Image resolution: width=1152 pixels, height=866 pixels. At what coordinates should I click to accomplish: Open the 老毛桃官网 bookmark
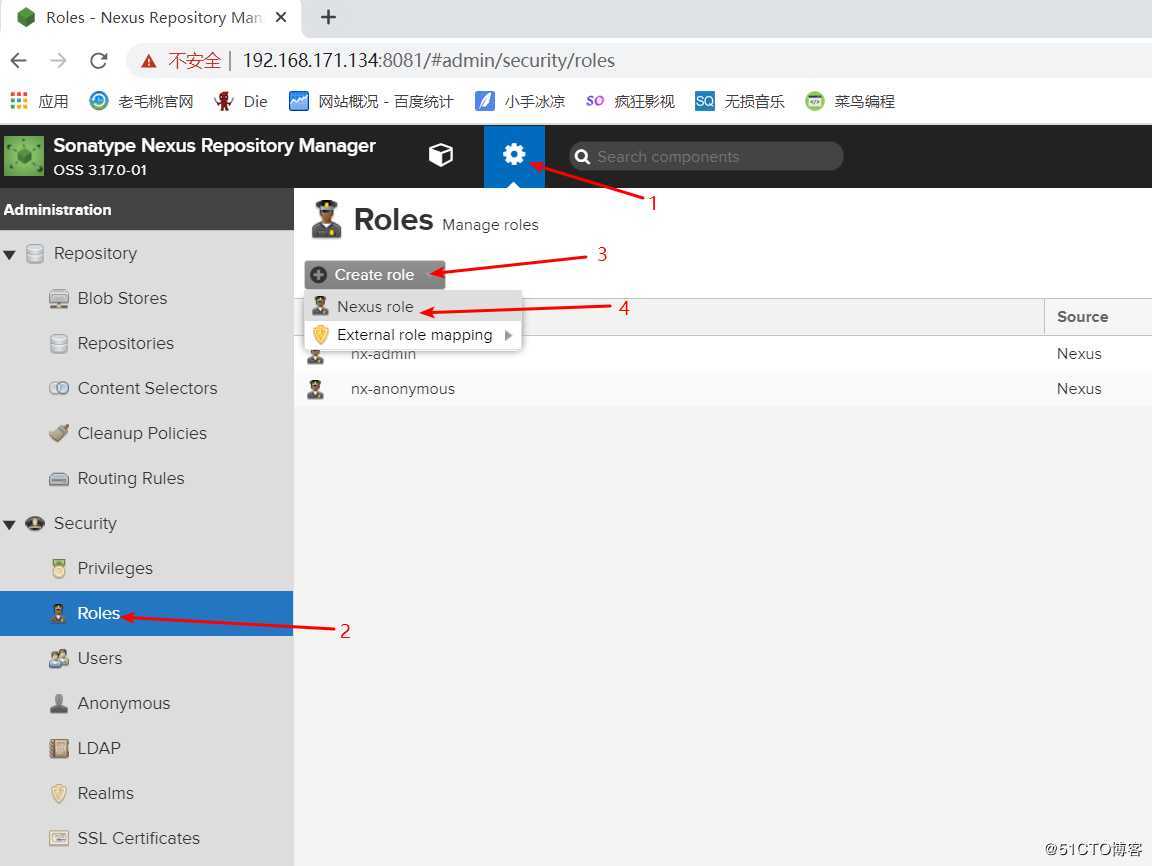[x=141, y=101]
